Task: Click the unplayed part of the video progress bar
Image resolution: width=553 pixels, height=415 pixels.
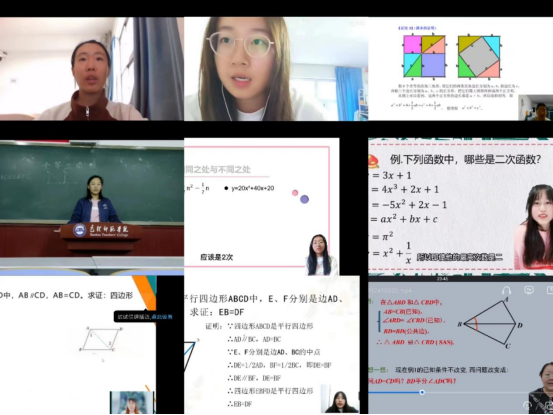Action: coord(476,392)
